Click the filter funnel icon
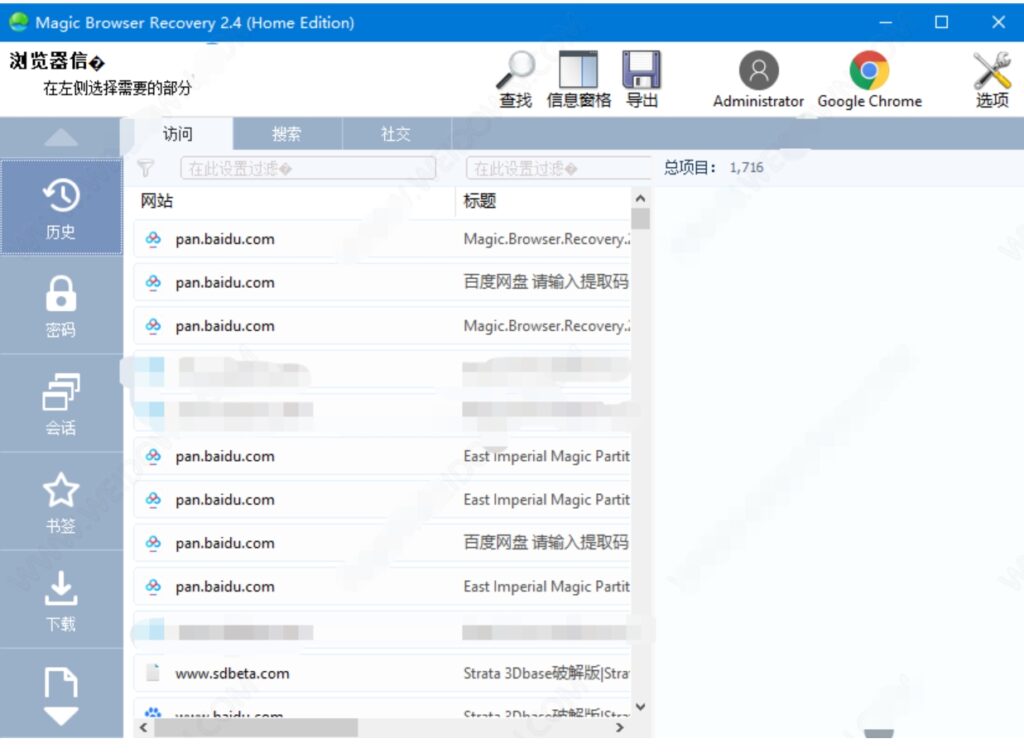1024x753 pixels. click(146, 169)
